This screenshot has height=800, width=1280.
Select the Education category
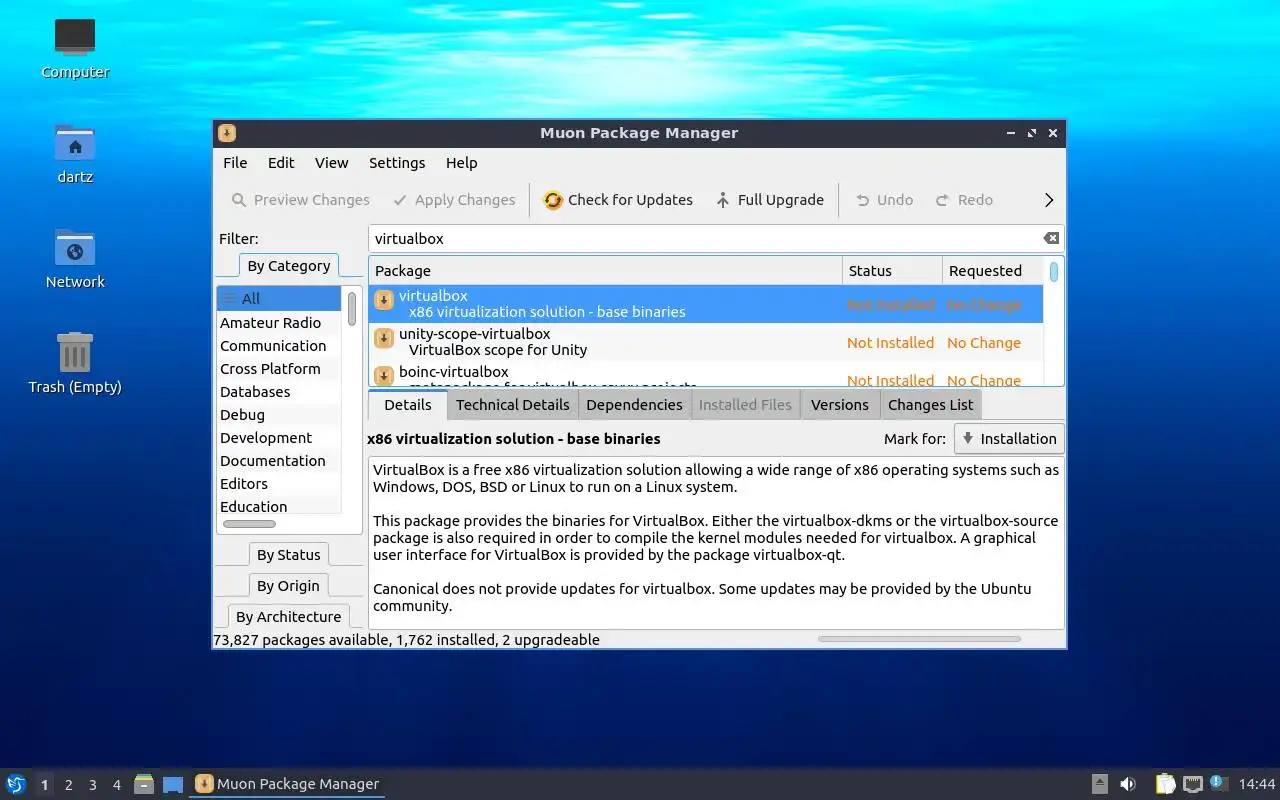pos(279,507)
